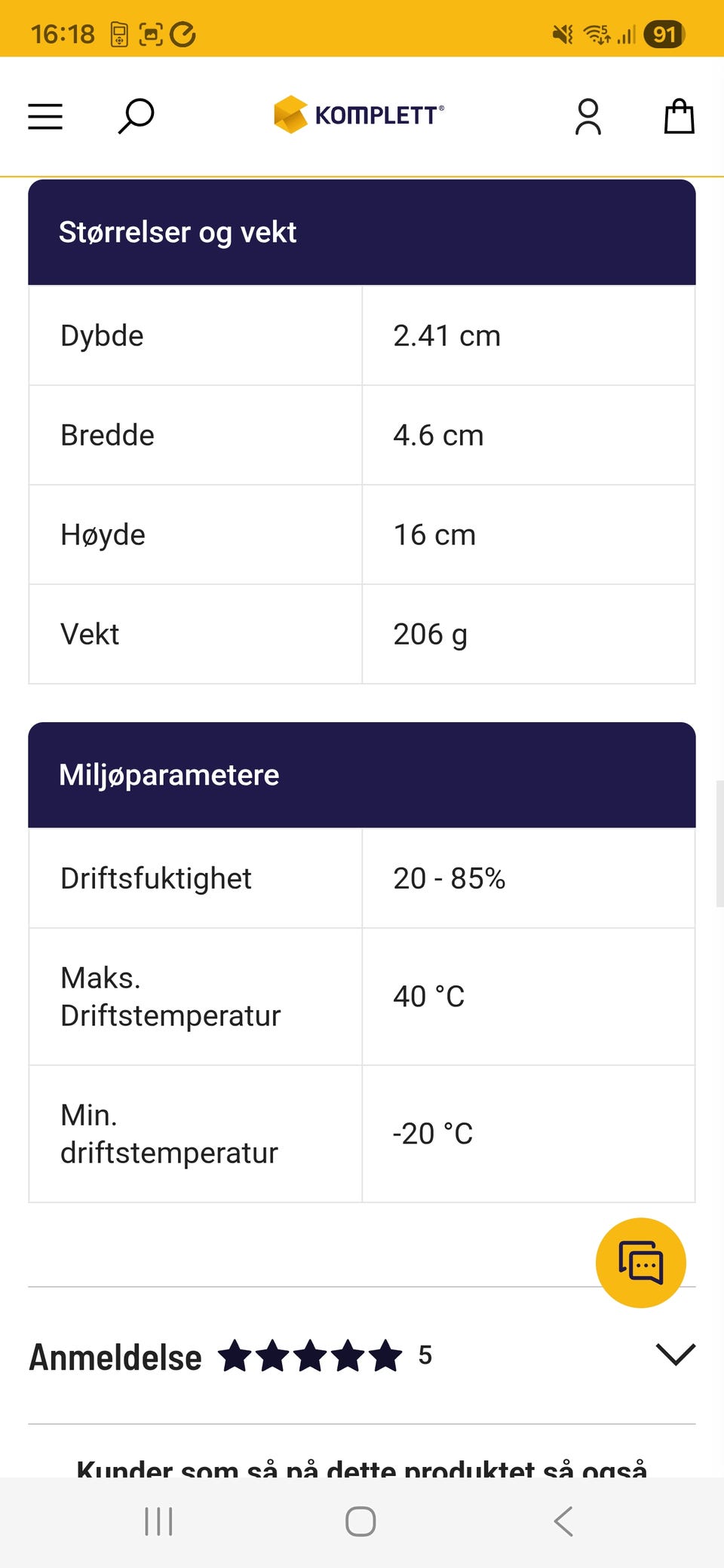Image resolution: width=724 pixels, height=1568 pixels.
Task: Open the yellow chat support button
Action: coord(640,1262)
